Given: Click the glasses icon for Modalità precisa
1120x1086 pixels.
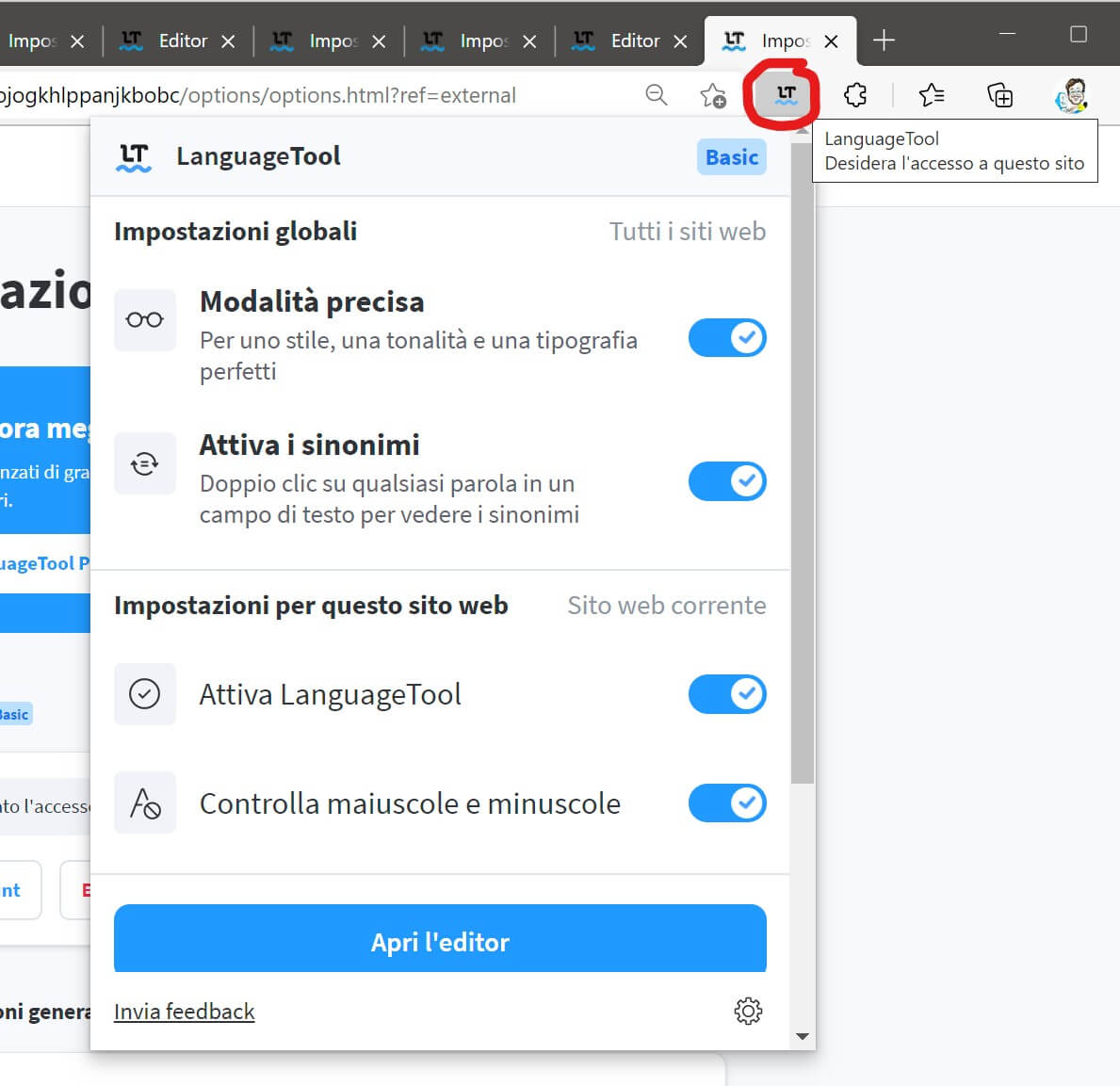Looking at the screenshot, I should coord(144,320).
